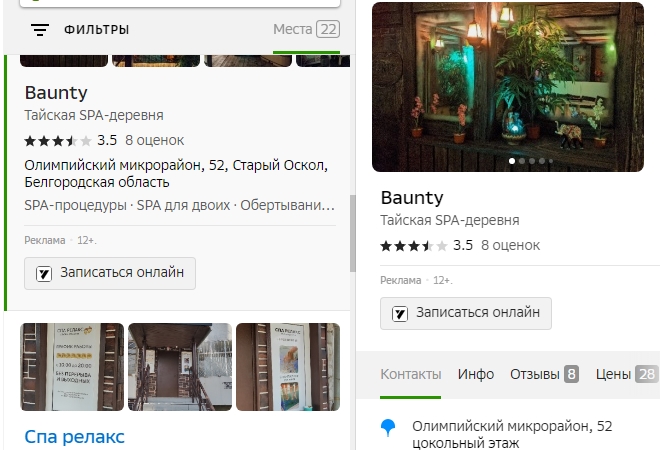Switch to the Места tab

coord(293,29)
